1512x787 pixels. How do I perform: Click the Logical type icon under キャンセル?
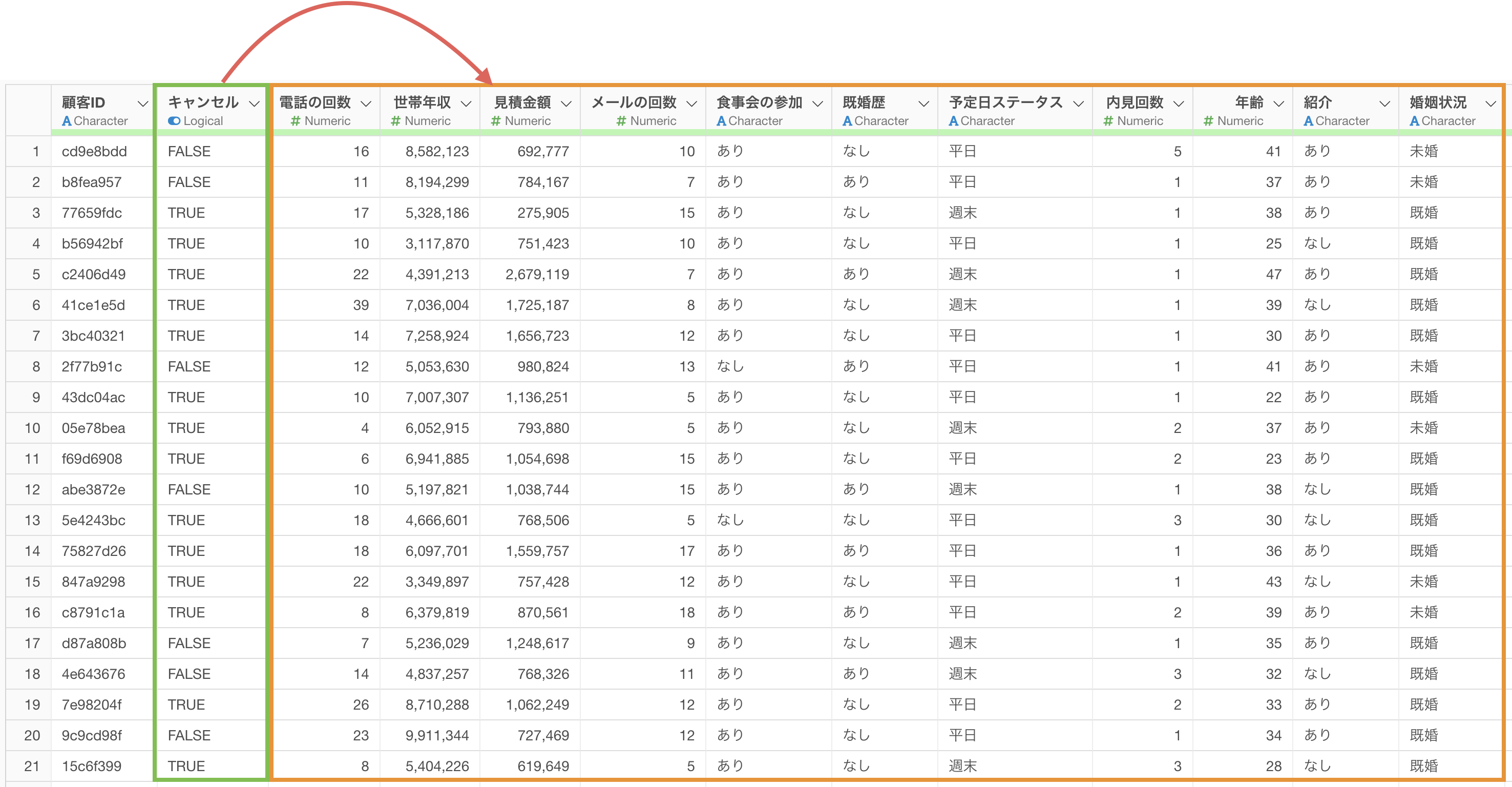click(x=174, y=121)
